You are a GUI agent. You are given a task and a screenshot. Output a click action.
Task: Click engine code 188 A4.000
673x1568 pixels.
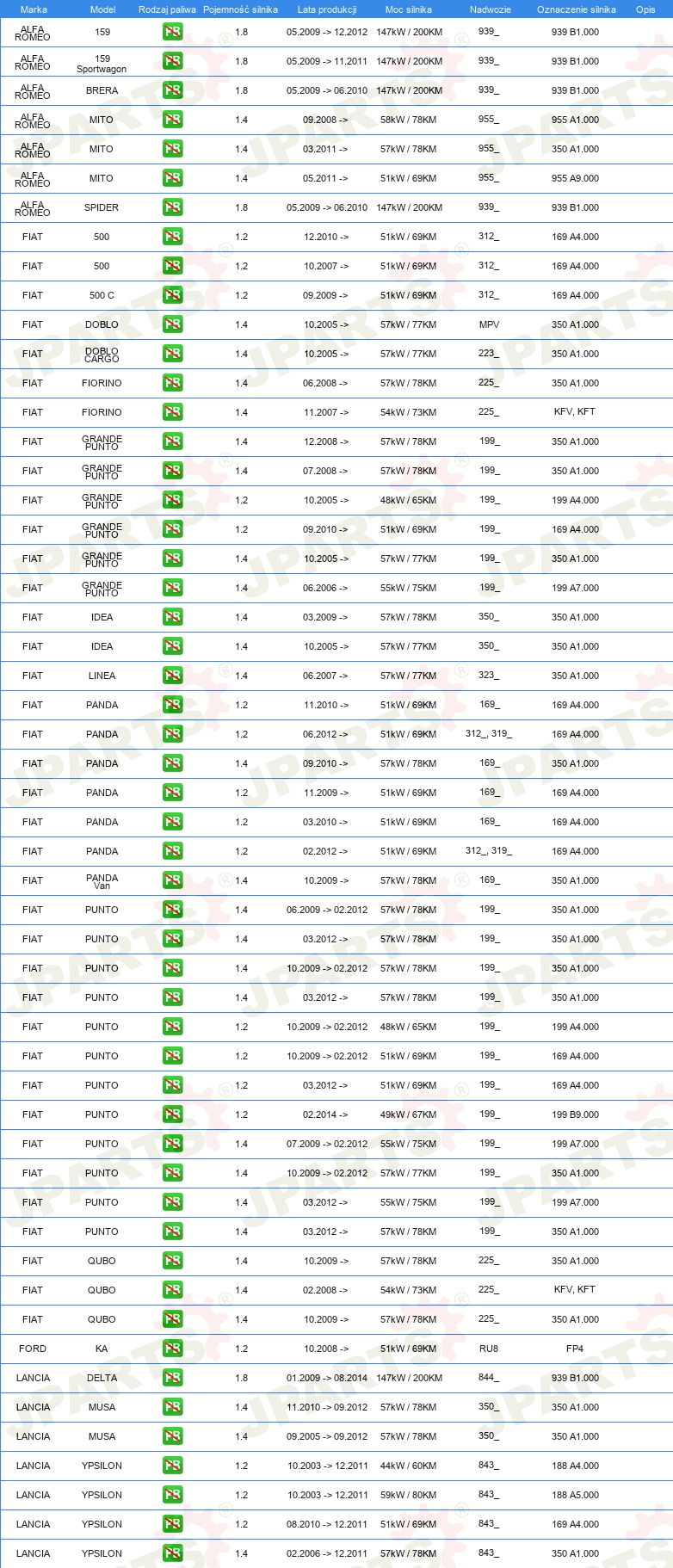[575, 1466]
